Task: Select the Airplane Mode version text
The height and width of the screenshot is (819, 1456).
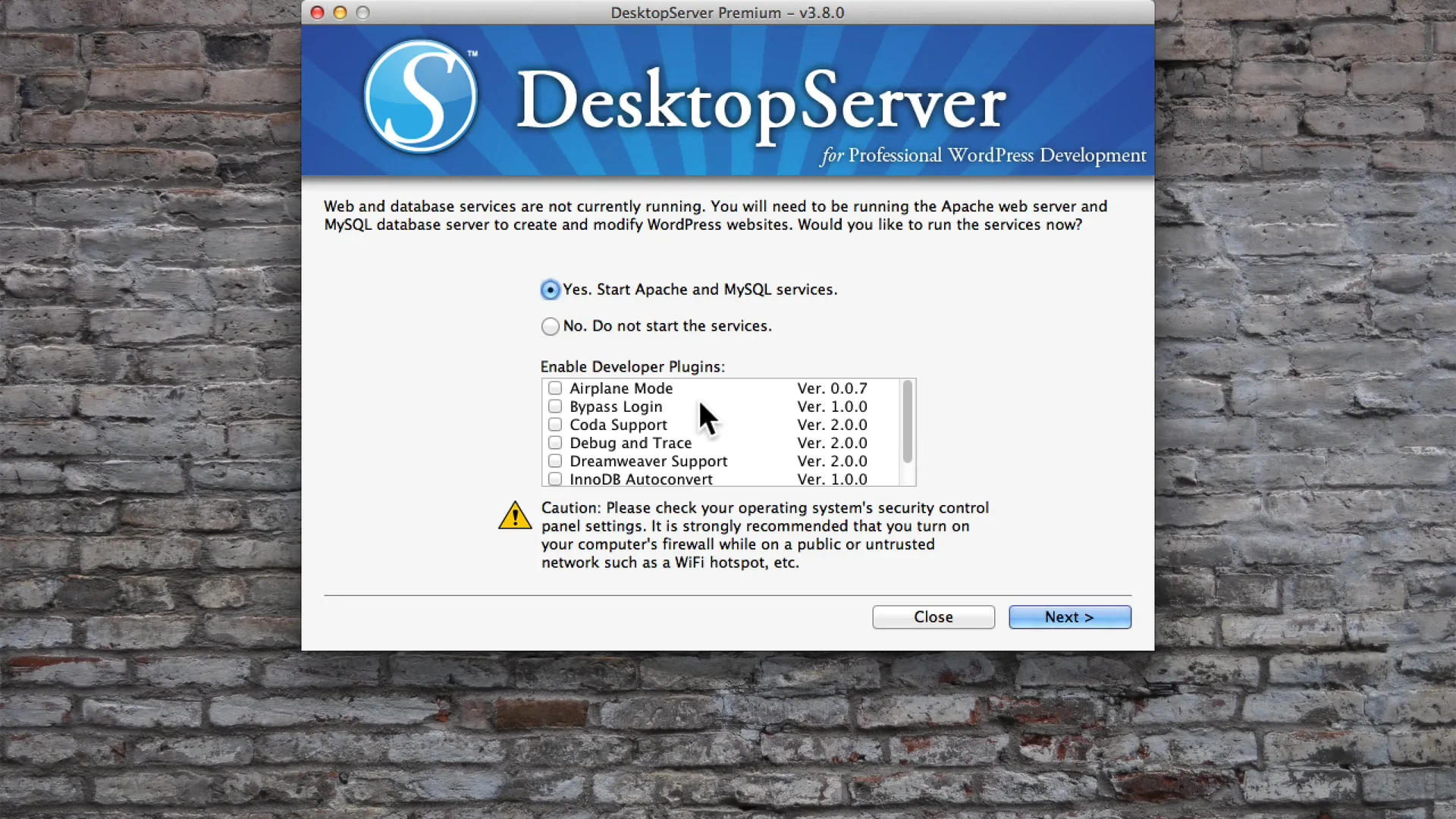Action: 832,388
